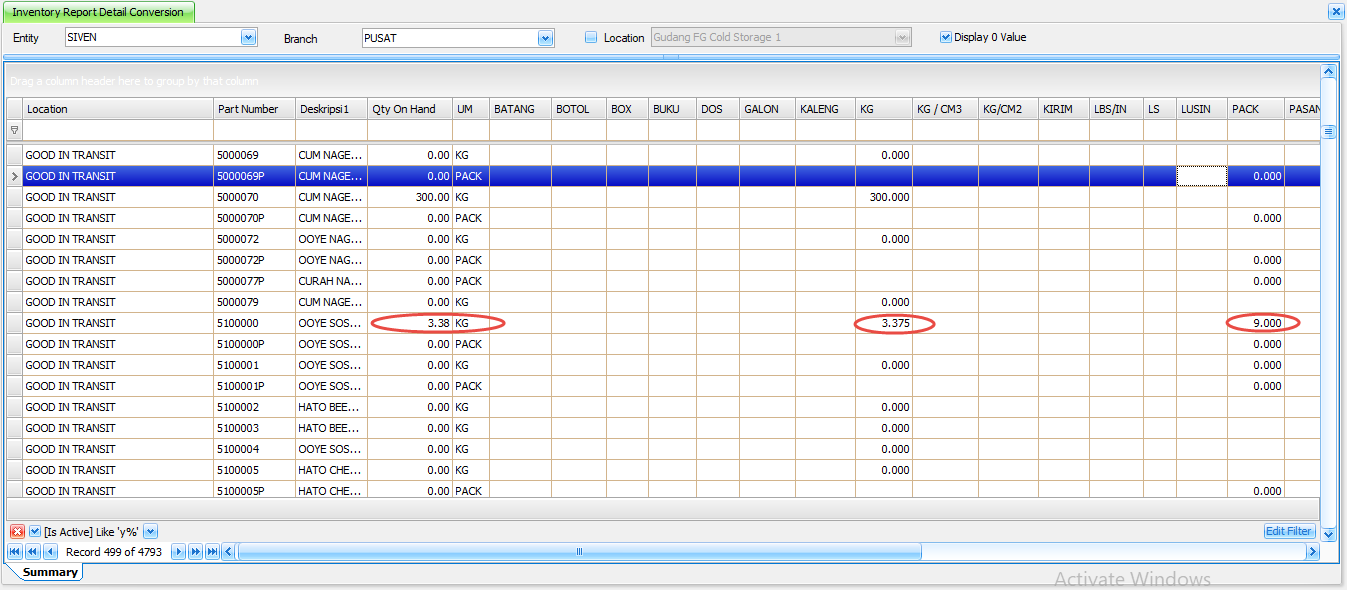This screenshot has width=1347, height=590.
Task: Select part number 5000079 cell
Action: (x=254, y=302)
